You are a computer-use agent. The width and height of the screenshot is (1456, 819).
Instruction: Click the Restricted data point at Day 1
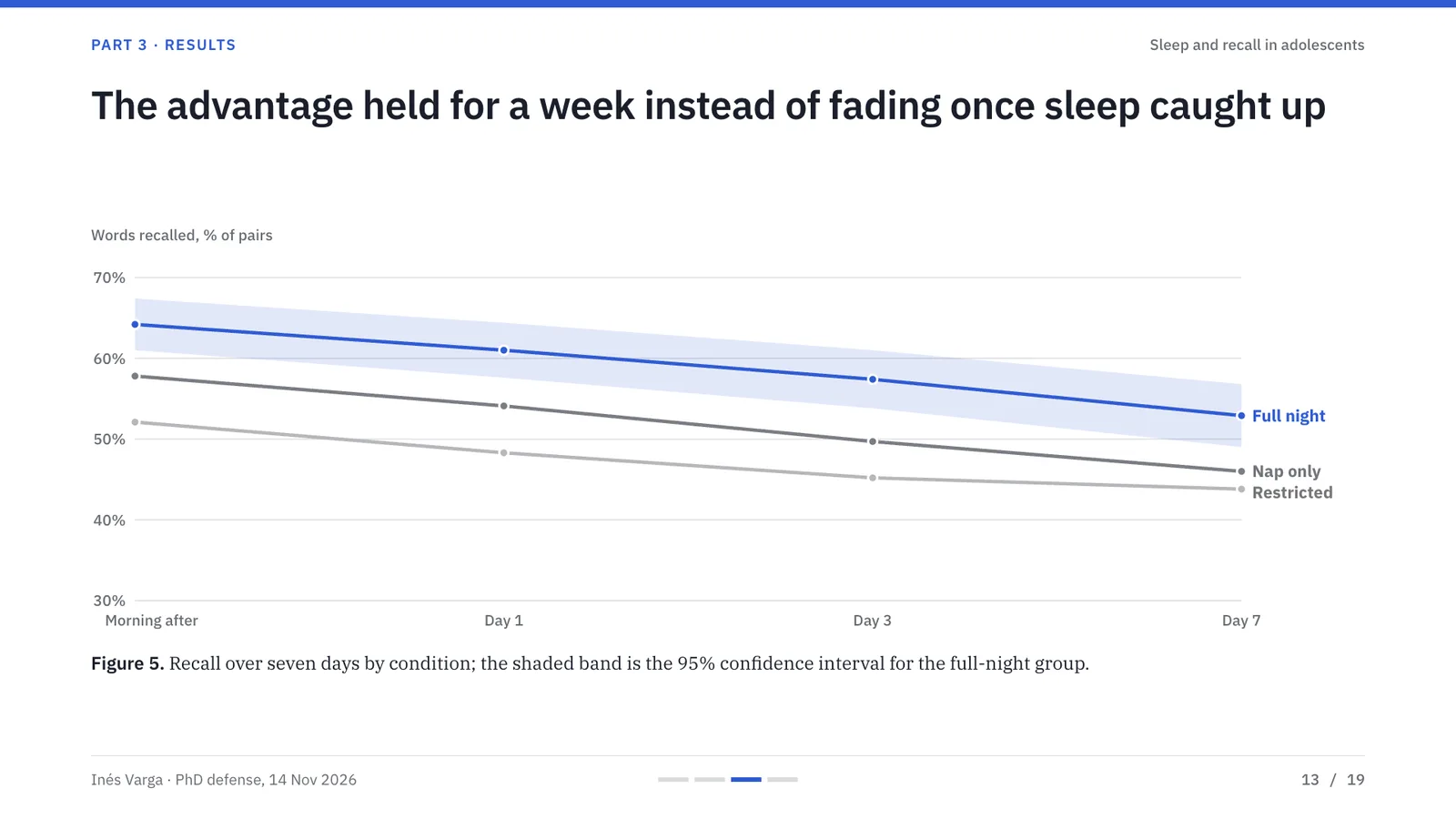pyautogui.click(x=504, y=453)
